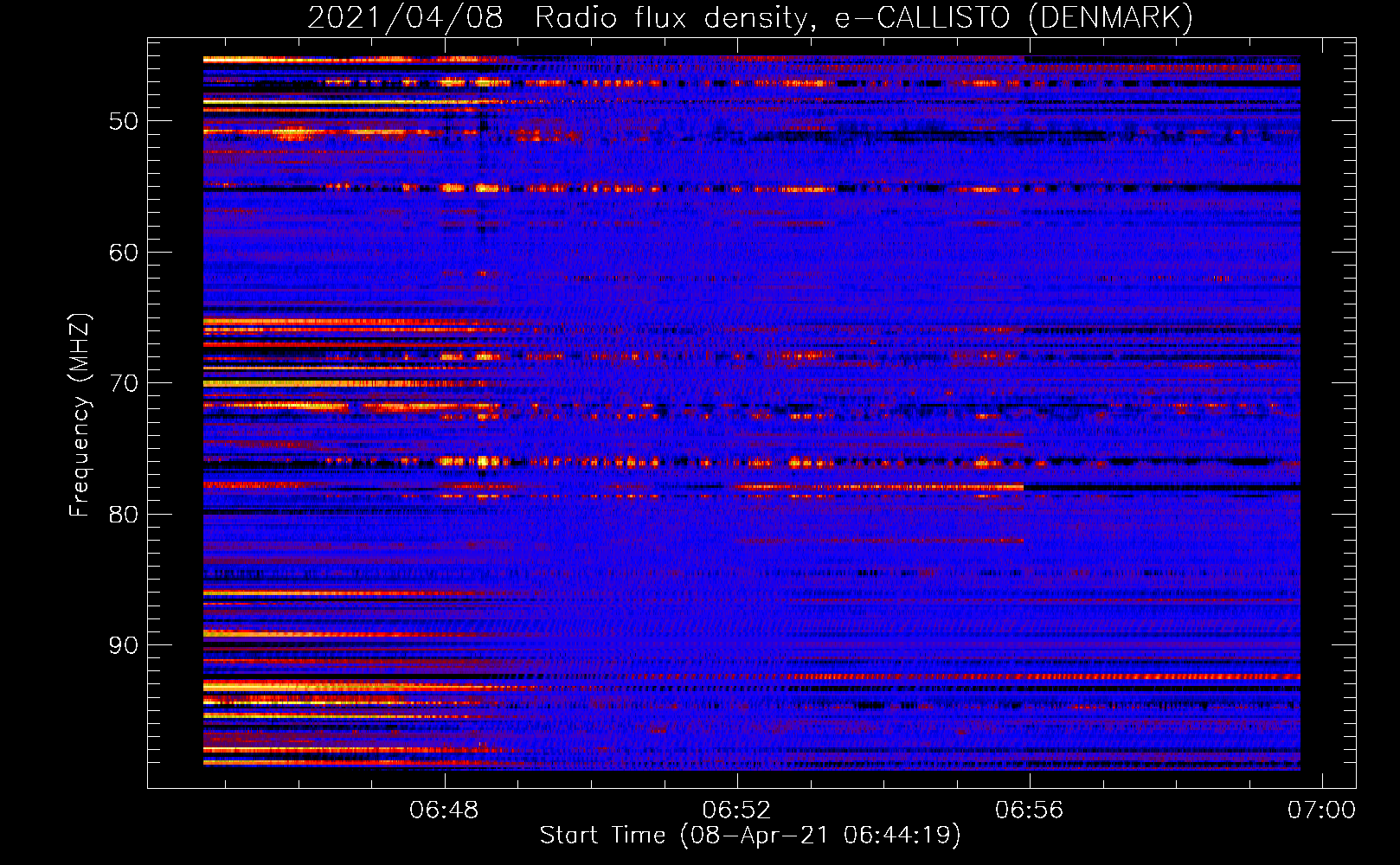Click the 70 frequency tick label

[x=124, y=383]
